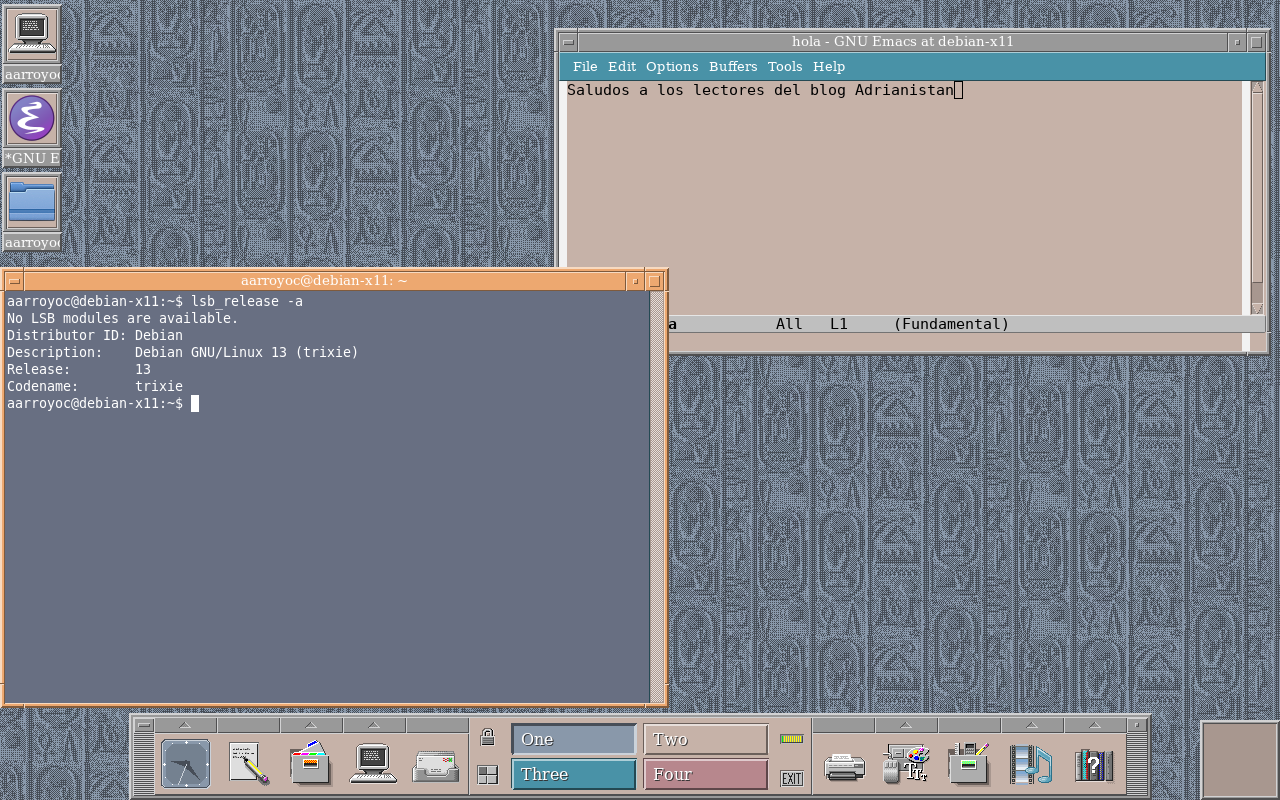Launch the Terminal from the front panel

(x=374, y=765)
